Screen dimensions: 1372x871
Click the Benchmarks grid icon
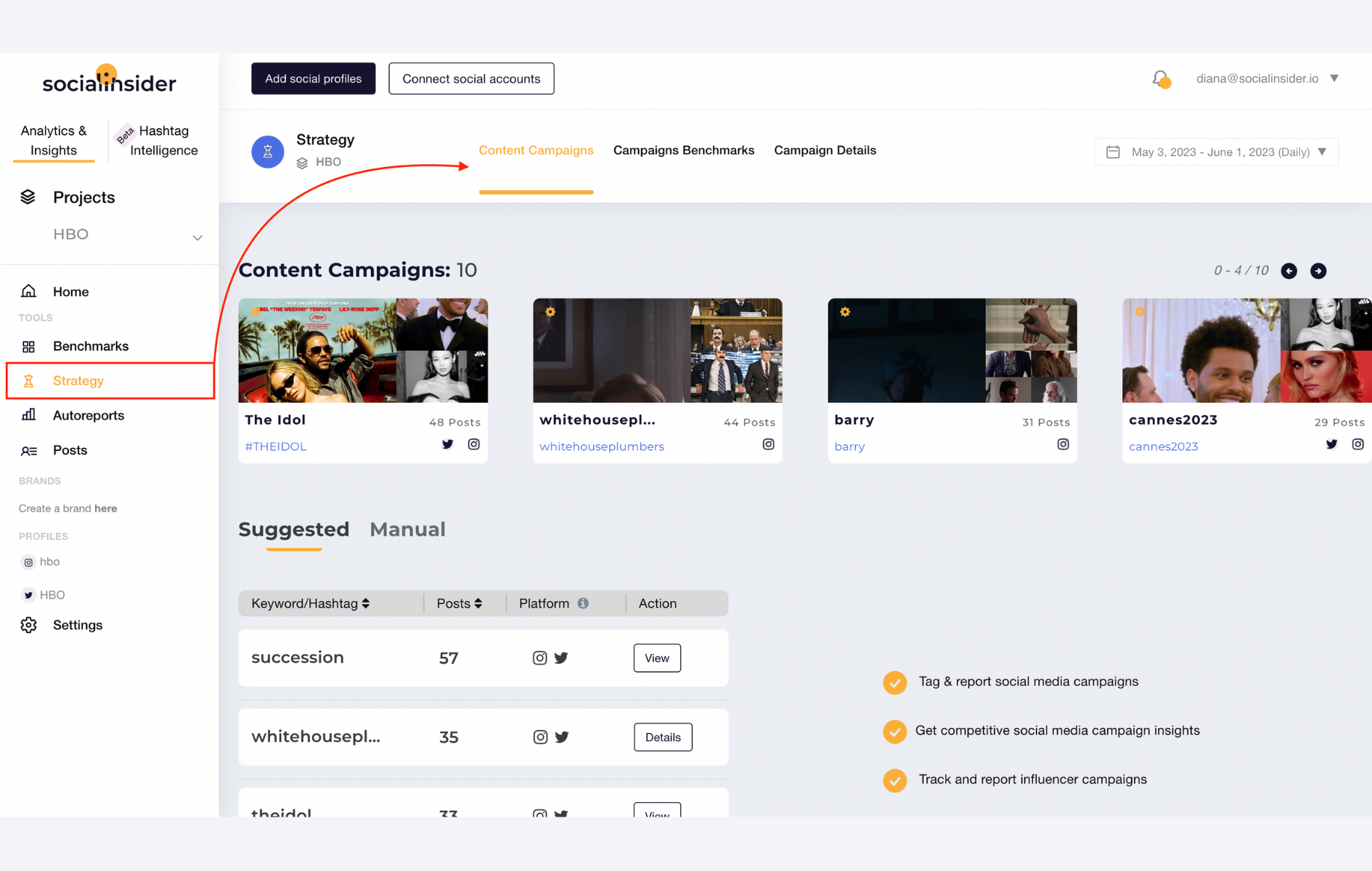pyautogui.click(x=29, y=346)
